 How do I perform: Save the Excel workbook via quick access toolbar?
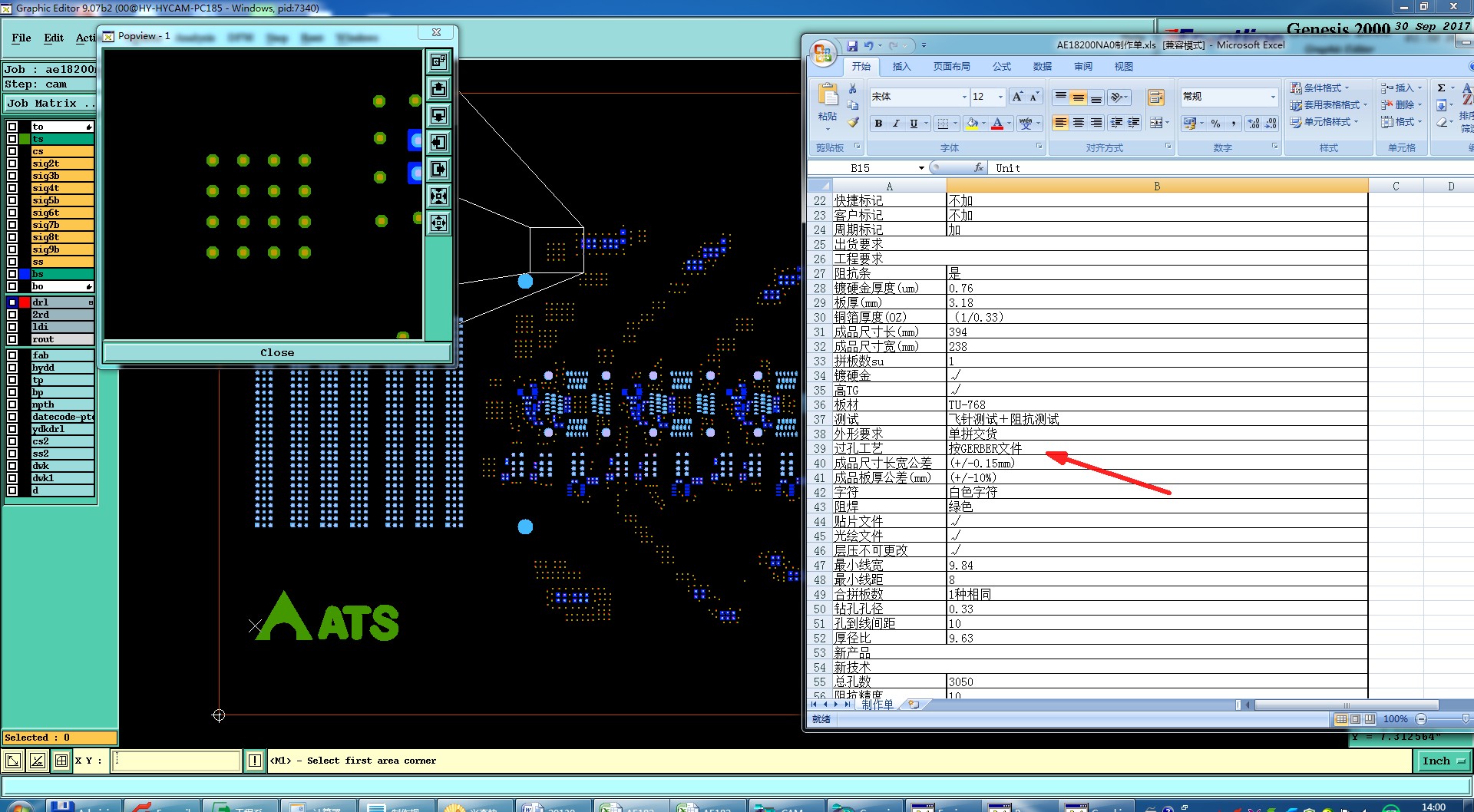pyautogui.click(x=852, y=46)
